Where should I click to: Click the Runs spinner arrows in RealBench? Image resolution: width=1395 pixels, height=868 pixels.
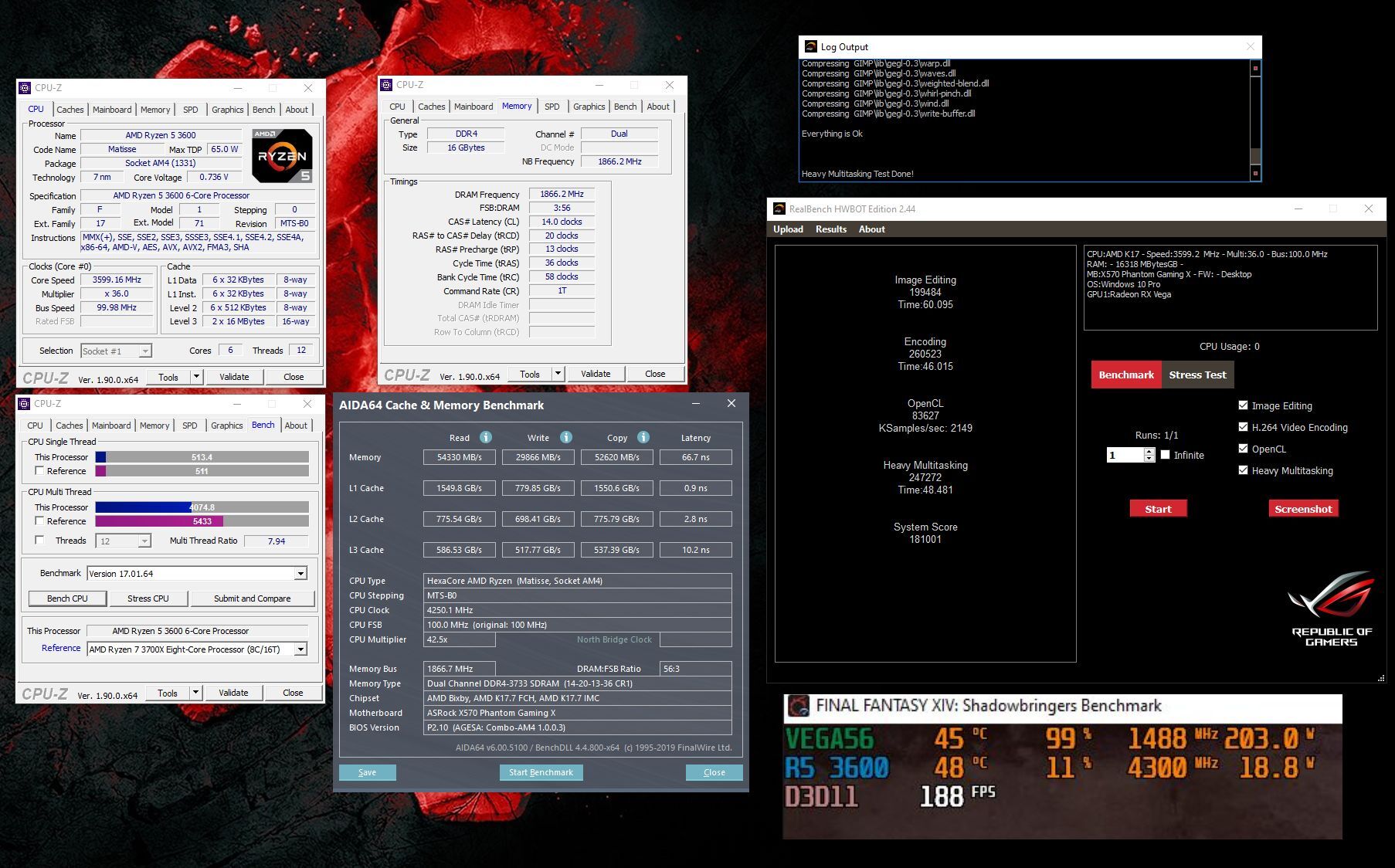click(1149, 455)
